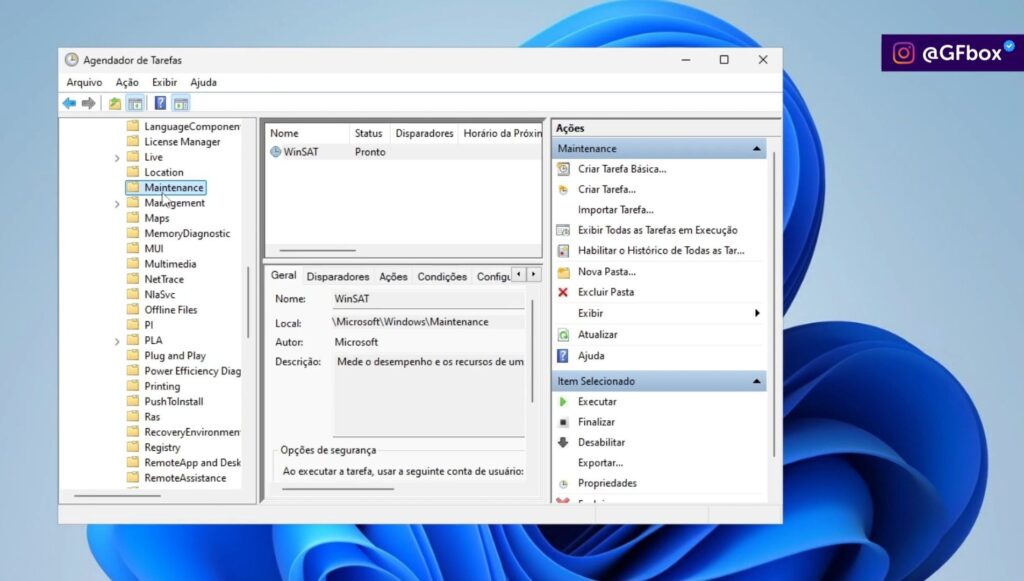The image size is (1024, 581).
Task: Select the Maps folder
Action: 157,218
